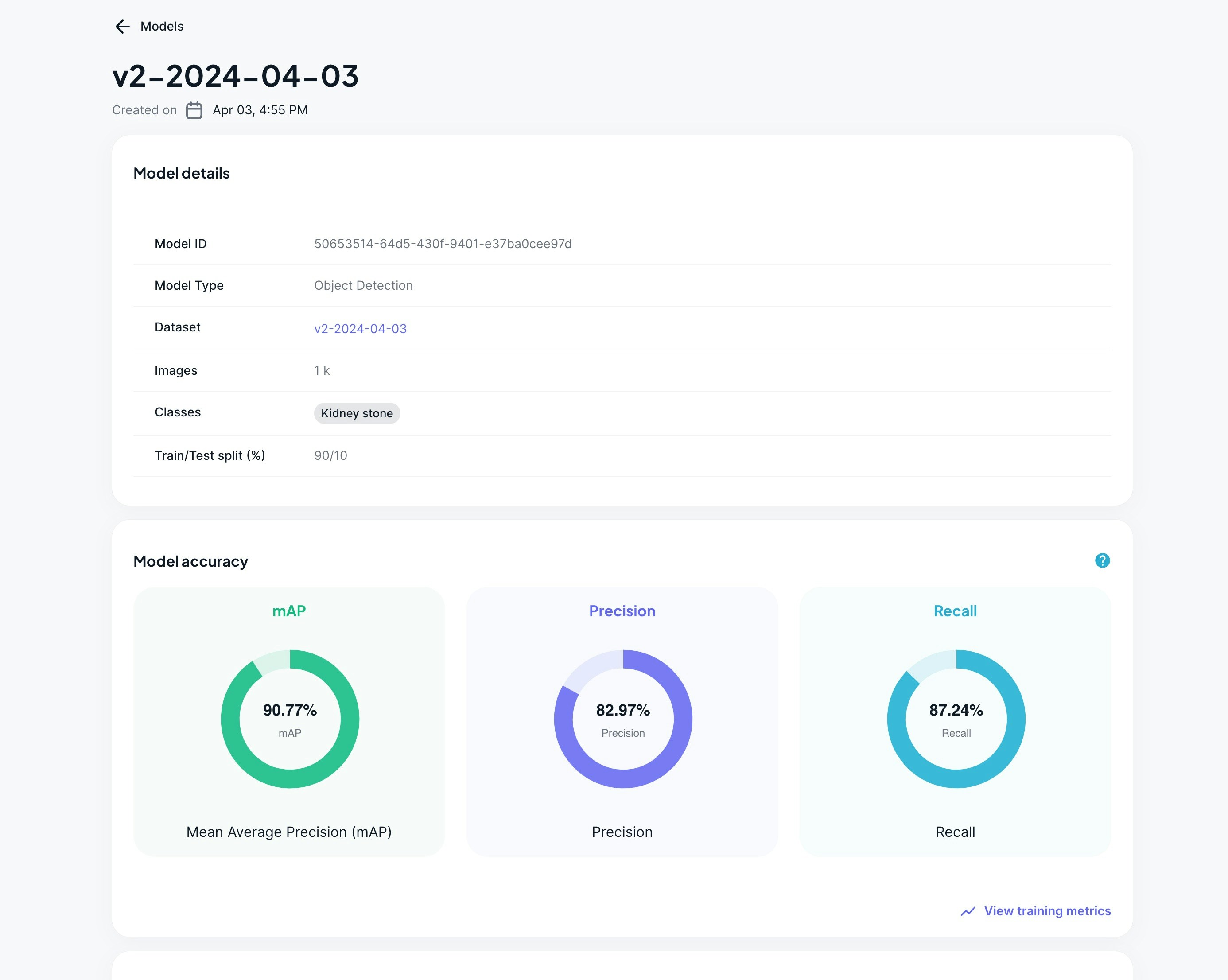Open the Model accuracy help icon

1102,560
